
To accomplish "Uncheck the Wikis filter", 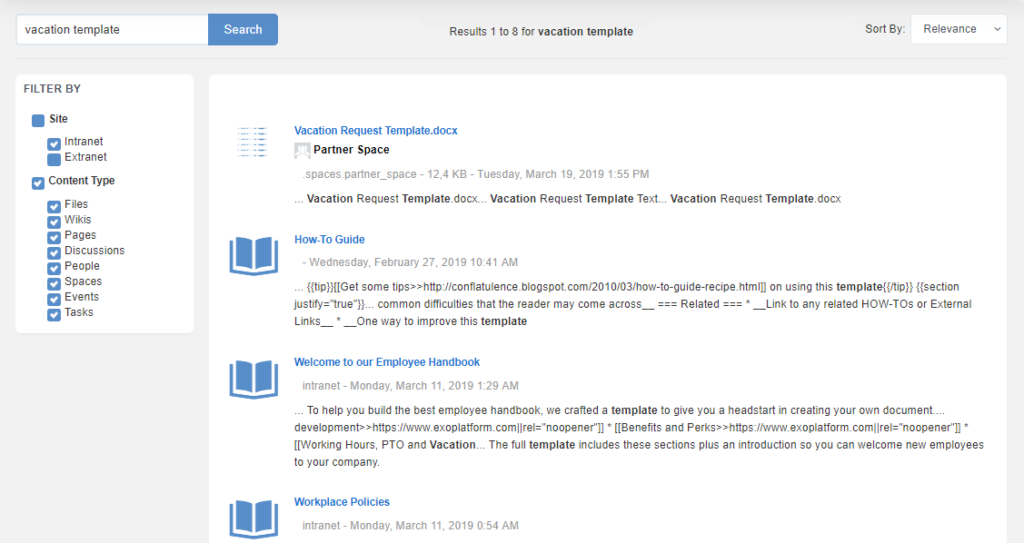I will (54, 221).
